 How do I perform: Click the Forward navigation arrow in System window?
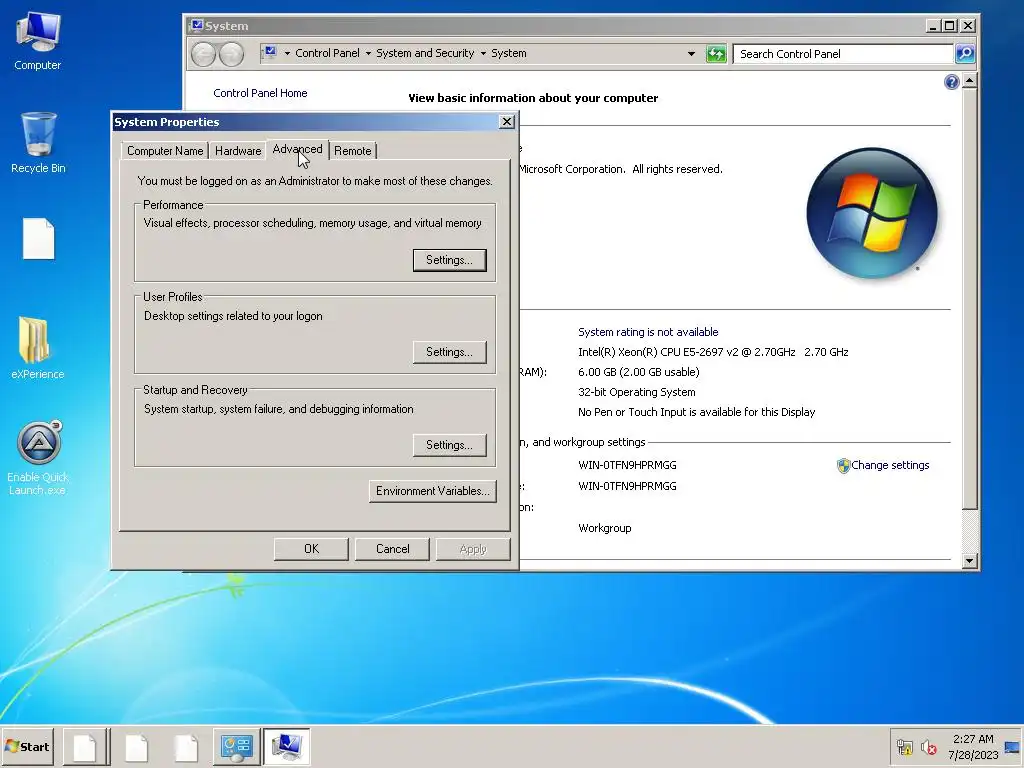[231, 54]
